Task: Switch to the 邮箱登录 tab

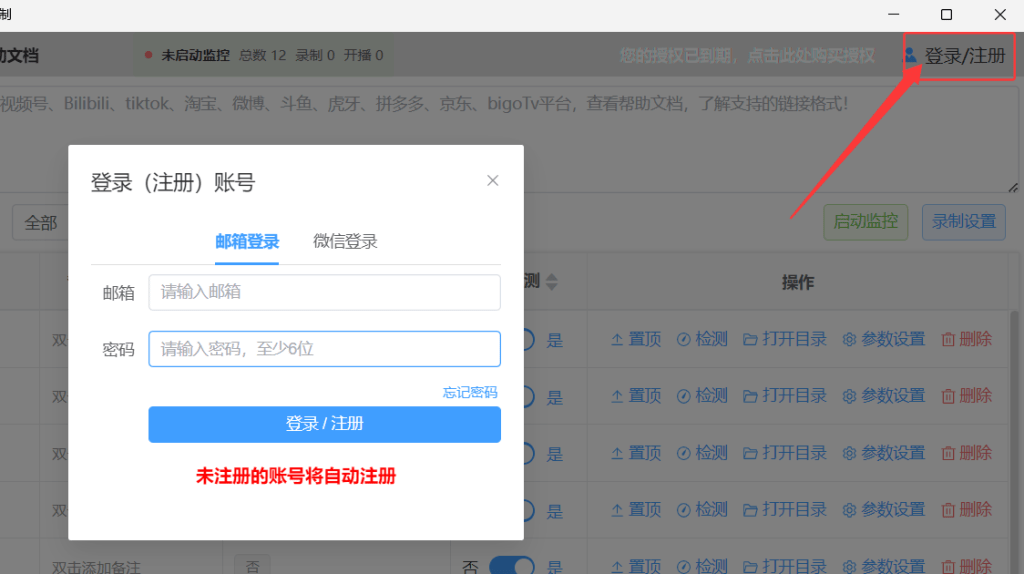Action: pyautogui.click(x=247, y=242)
